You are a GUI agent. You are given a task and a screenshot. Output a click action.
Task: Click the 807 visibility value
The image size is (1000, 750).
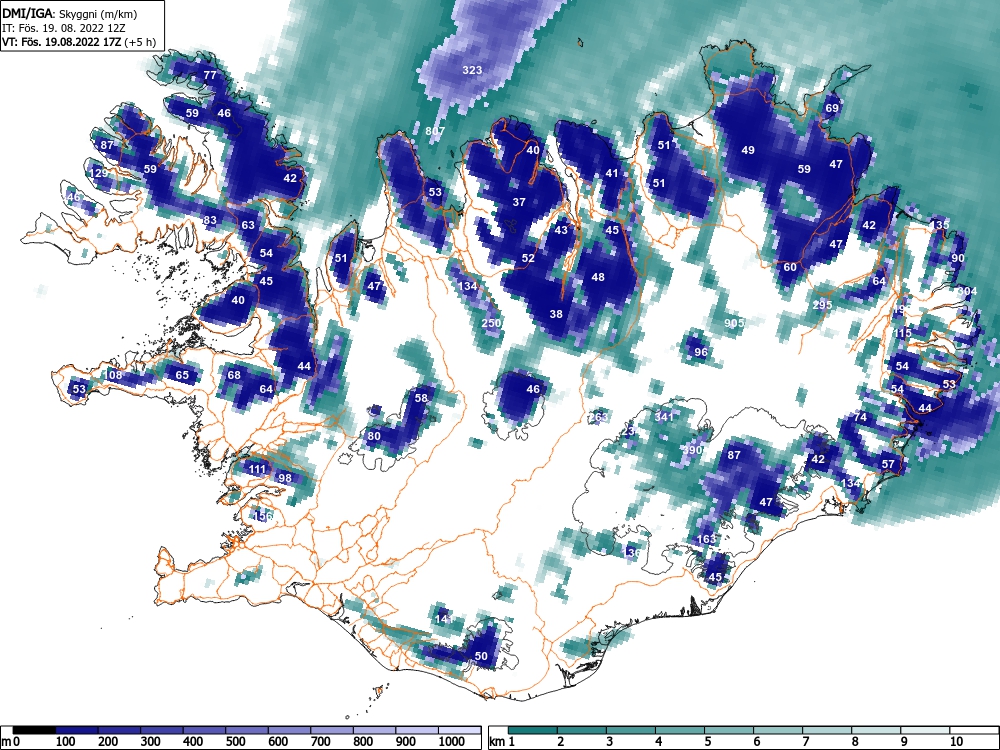point(435,131)
